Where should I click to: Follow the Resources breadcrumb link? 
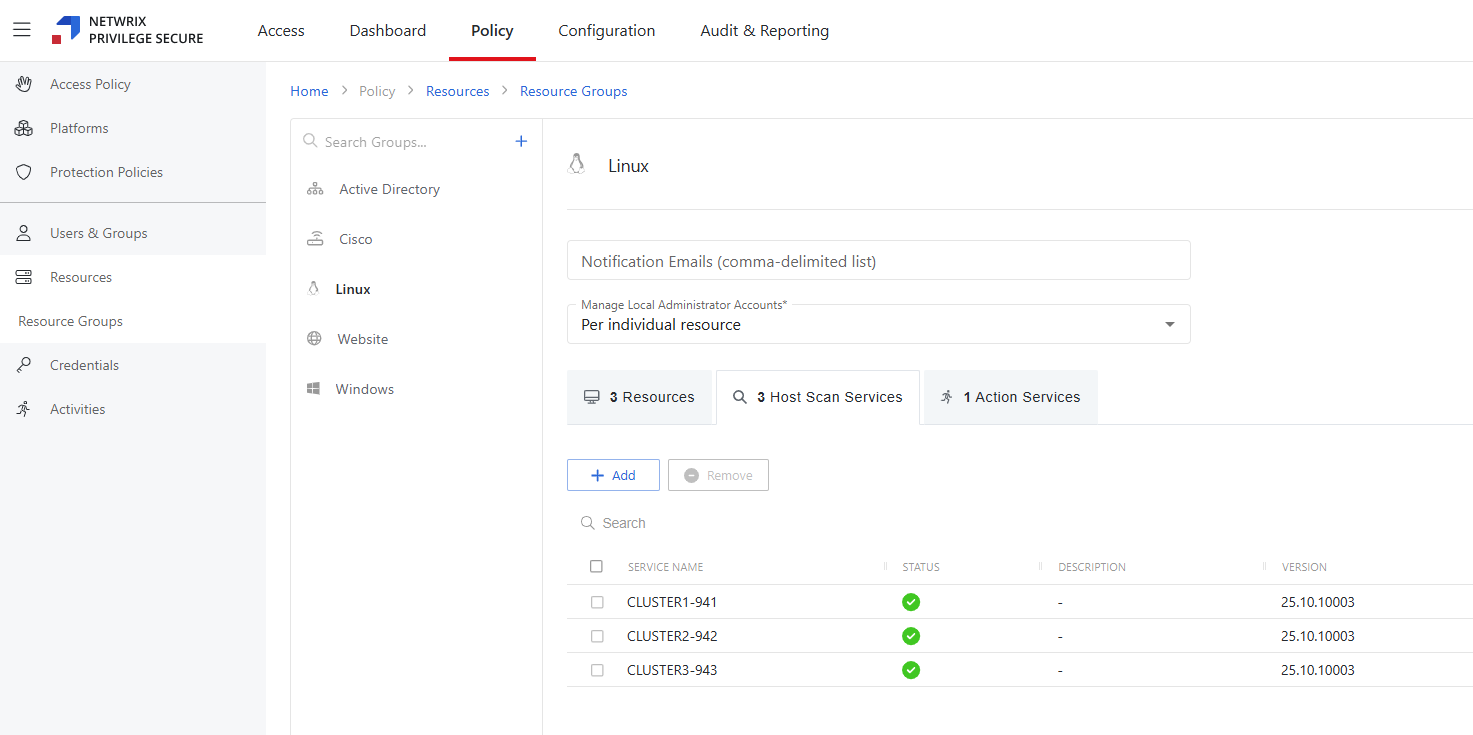tap(457, 91)
